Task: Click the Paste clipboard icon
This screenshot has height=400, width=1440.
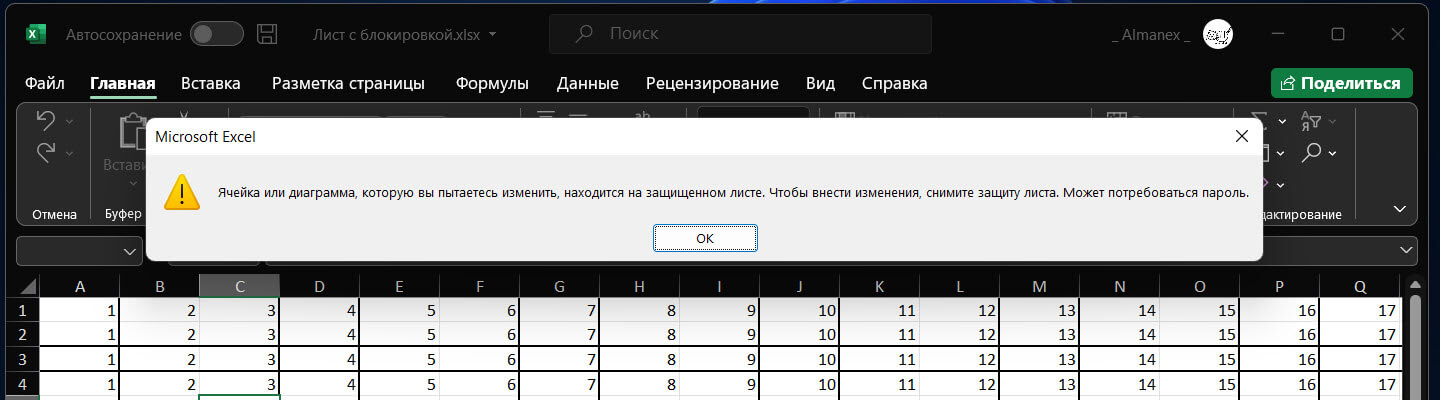Action: tap(132, 132)
